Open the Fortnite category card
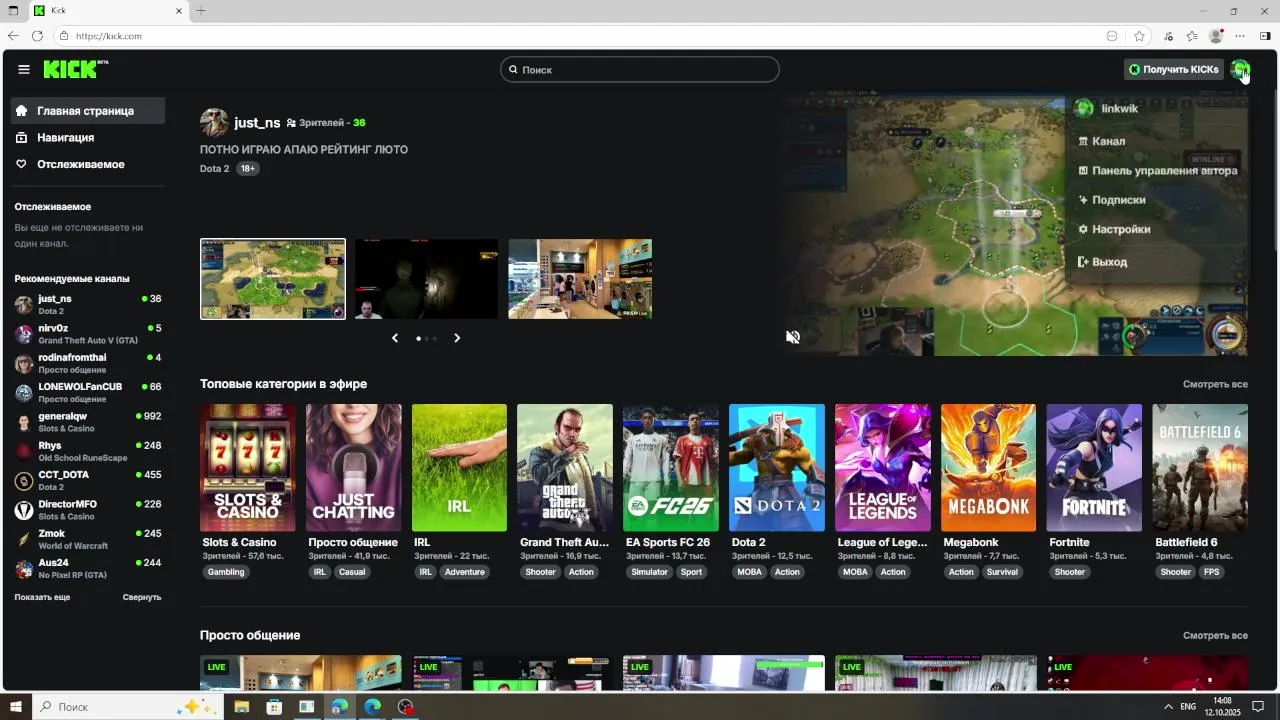This screenshot has width=1280, height=720. [1094, 468]
